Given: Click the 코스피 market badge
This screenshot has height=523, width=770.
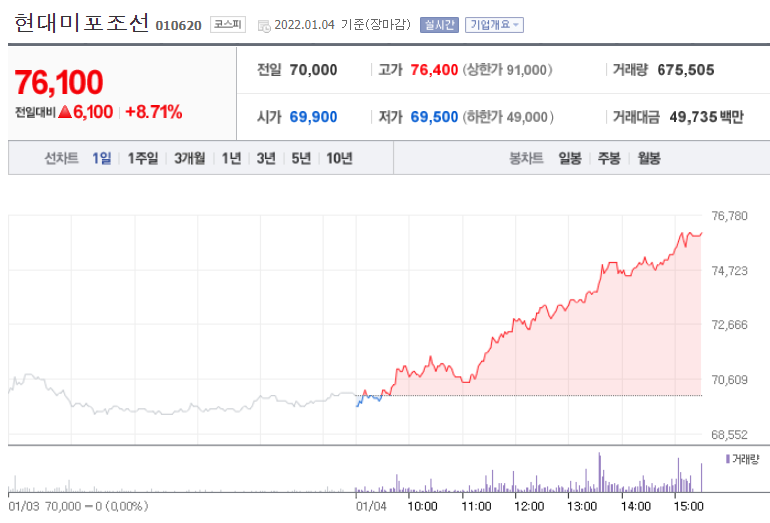Looking at the screenshot, I should point(227,24).
